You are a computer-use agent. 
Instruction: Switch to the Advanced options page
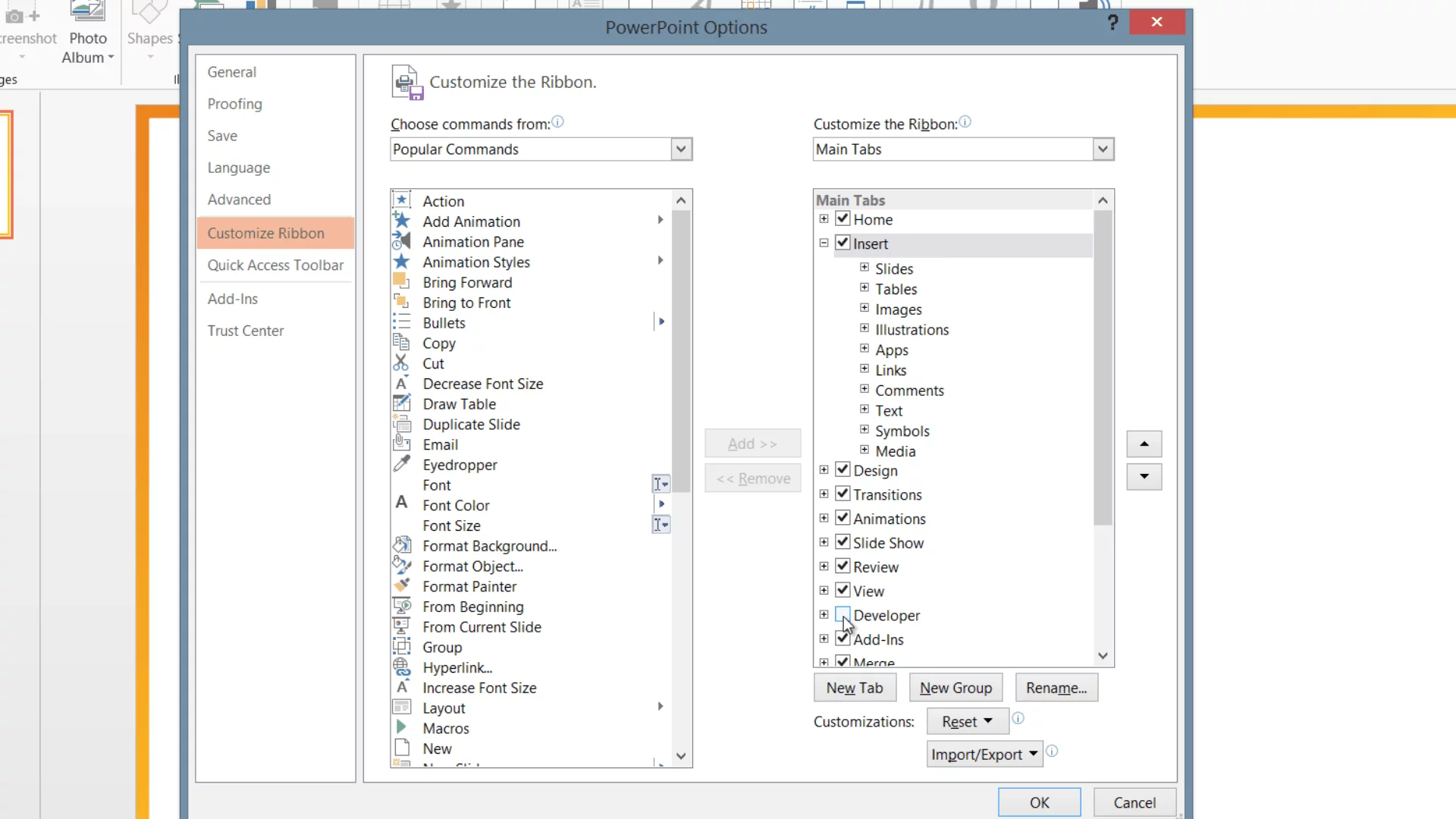(239, 199)
